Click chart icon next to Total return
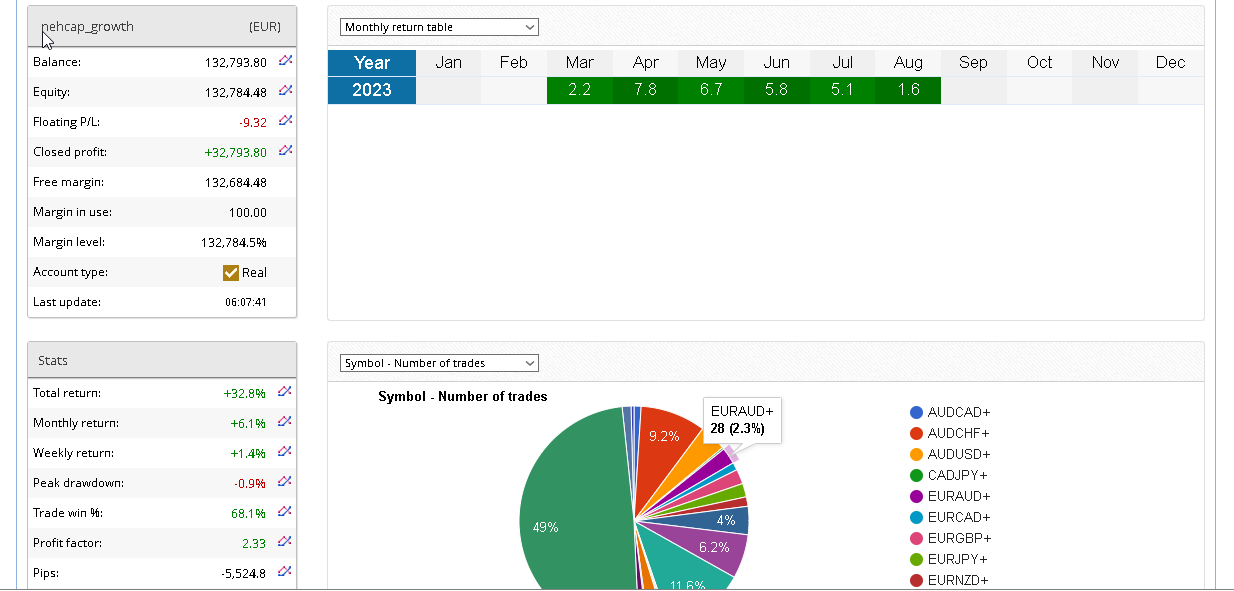The height and width of the screenshot is (591, 1234). coord(285,392)
